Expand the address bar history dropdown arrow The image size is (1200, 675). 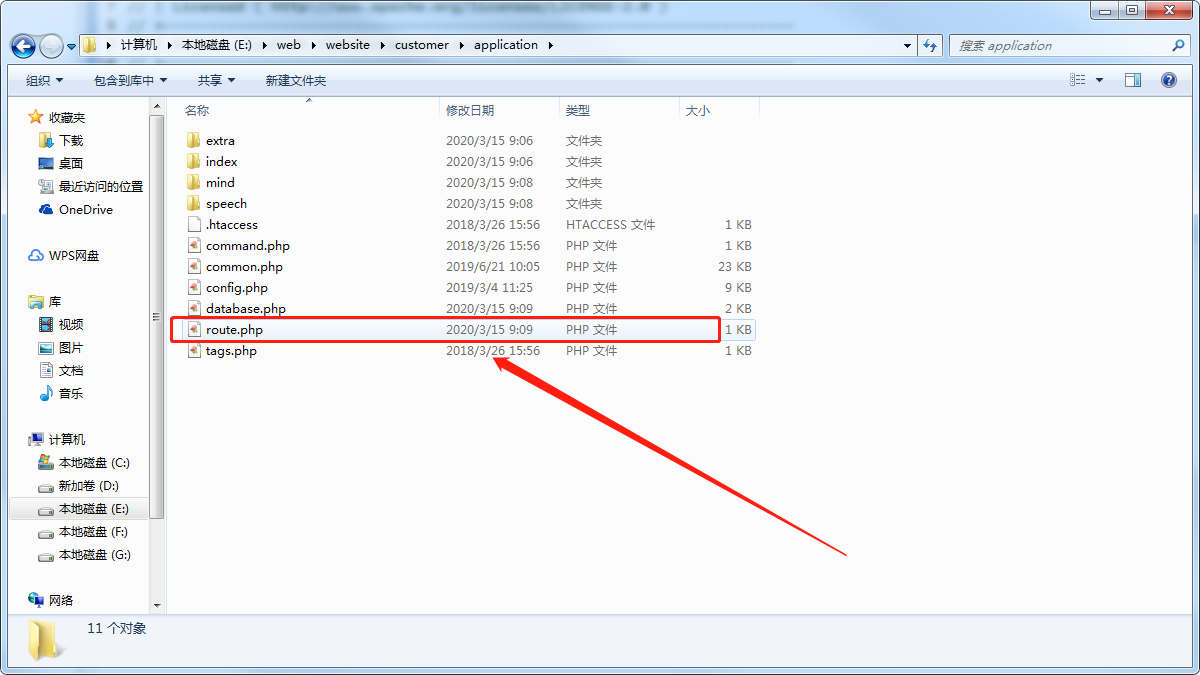(907, 46)
